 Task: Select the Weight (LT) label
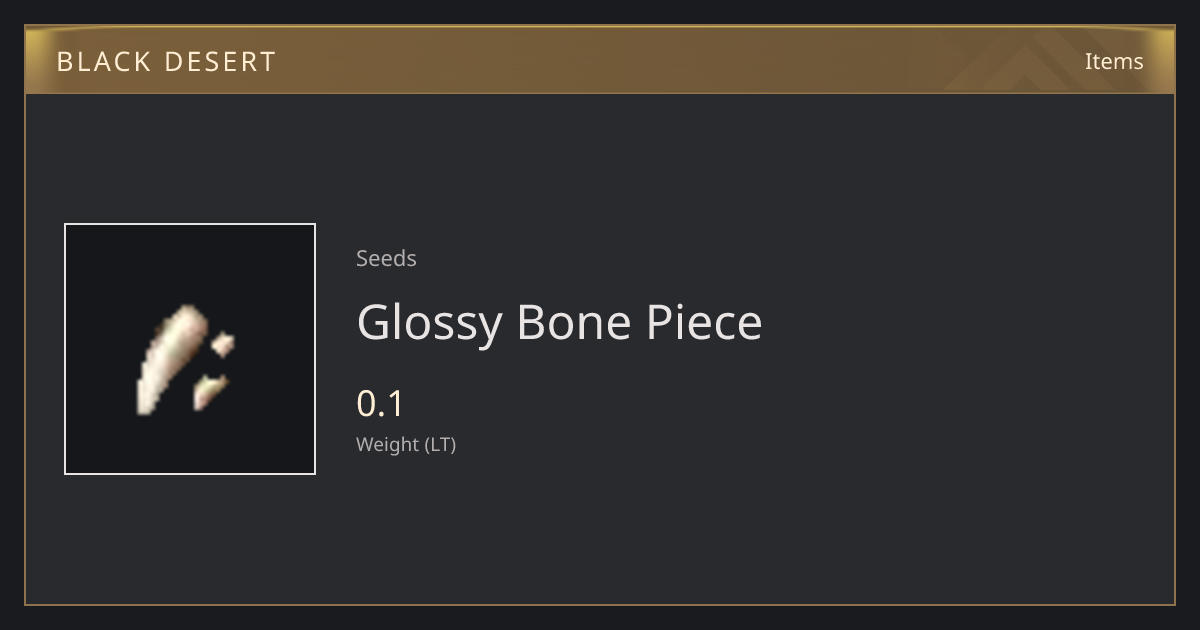[x=406, y=444]
